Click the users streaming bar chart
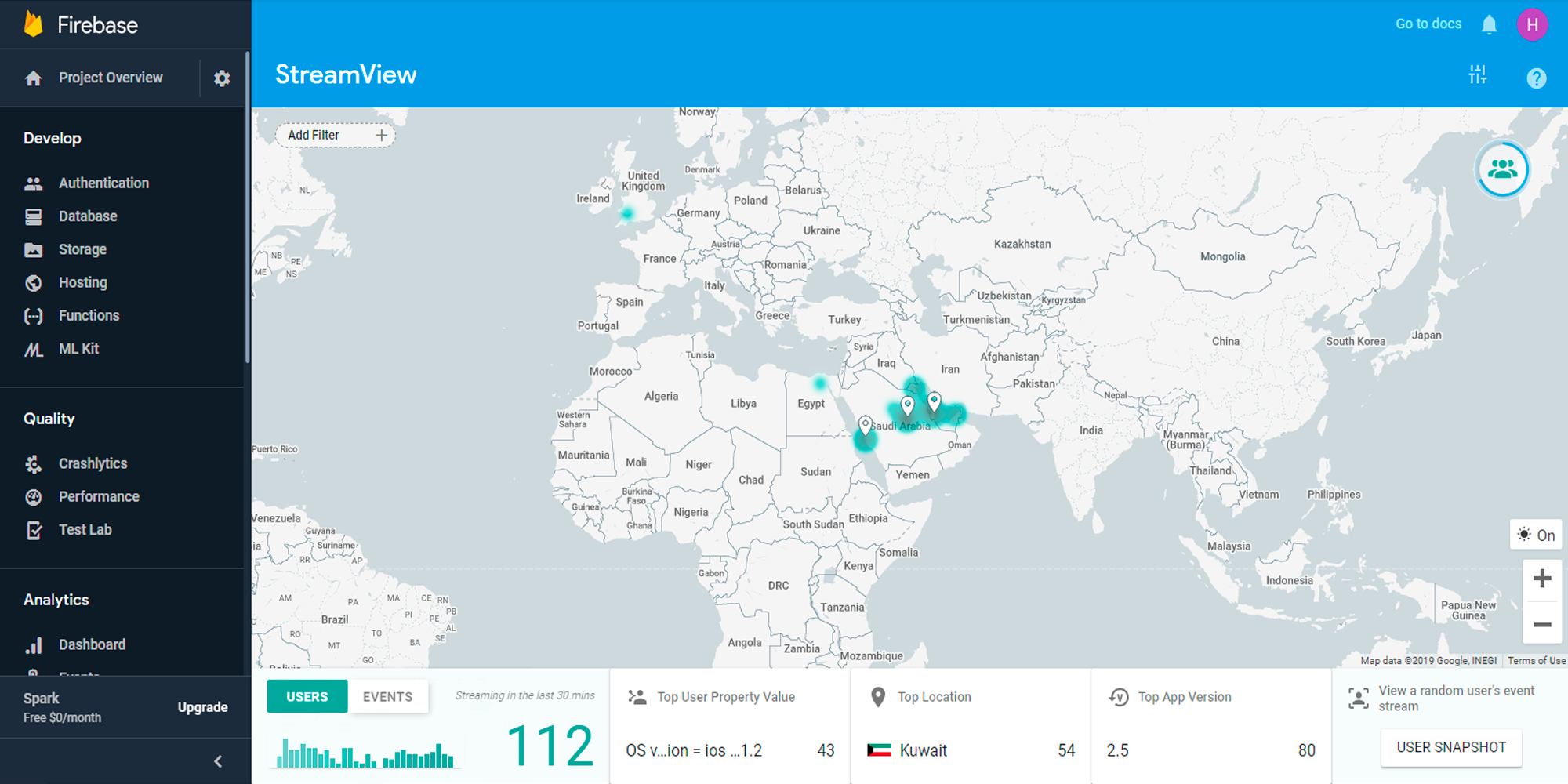The image size is (1568, 784). [x=365, y=753]
